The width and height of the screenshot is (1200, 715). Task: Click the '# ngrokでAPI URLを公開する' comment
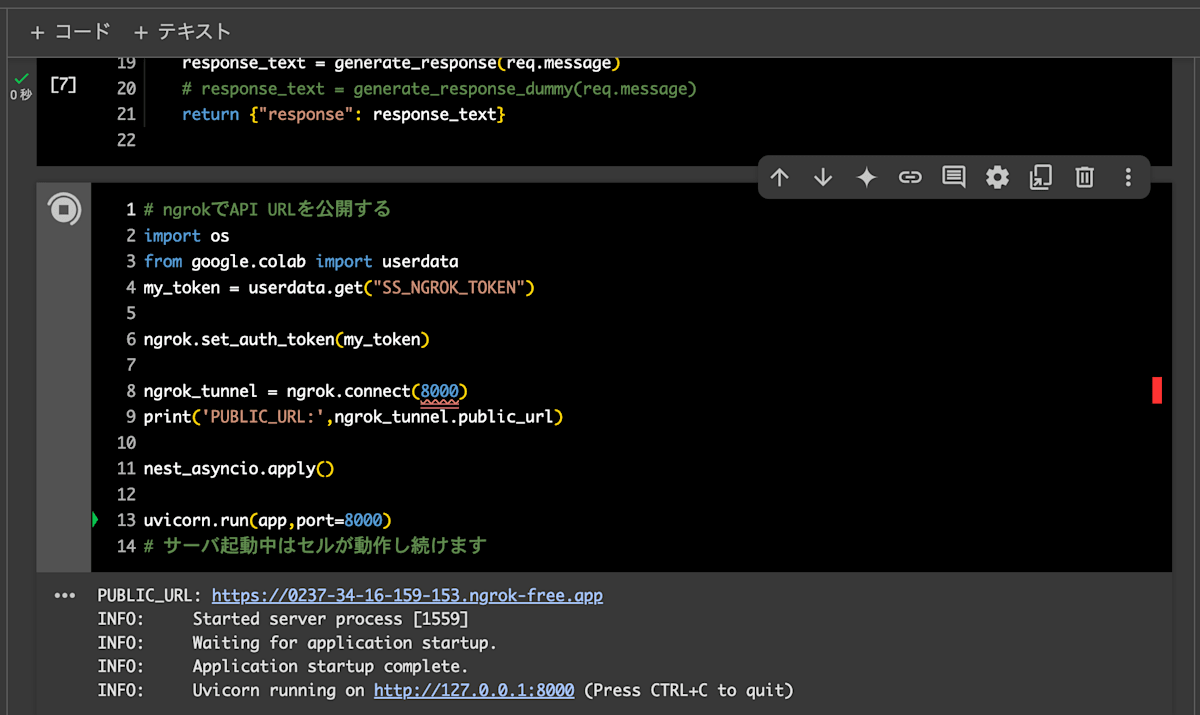click(x=267, y=210)
